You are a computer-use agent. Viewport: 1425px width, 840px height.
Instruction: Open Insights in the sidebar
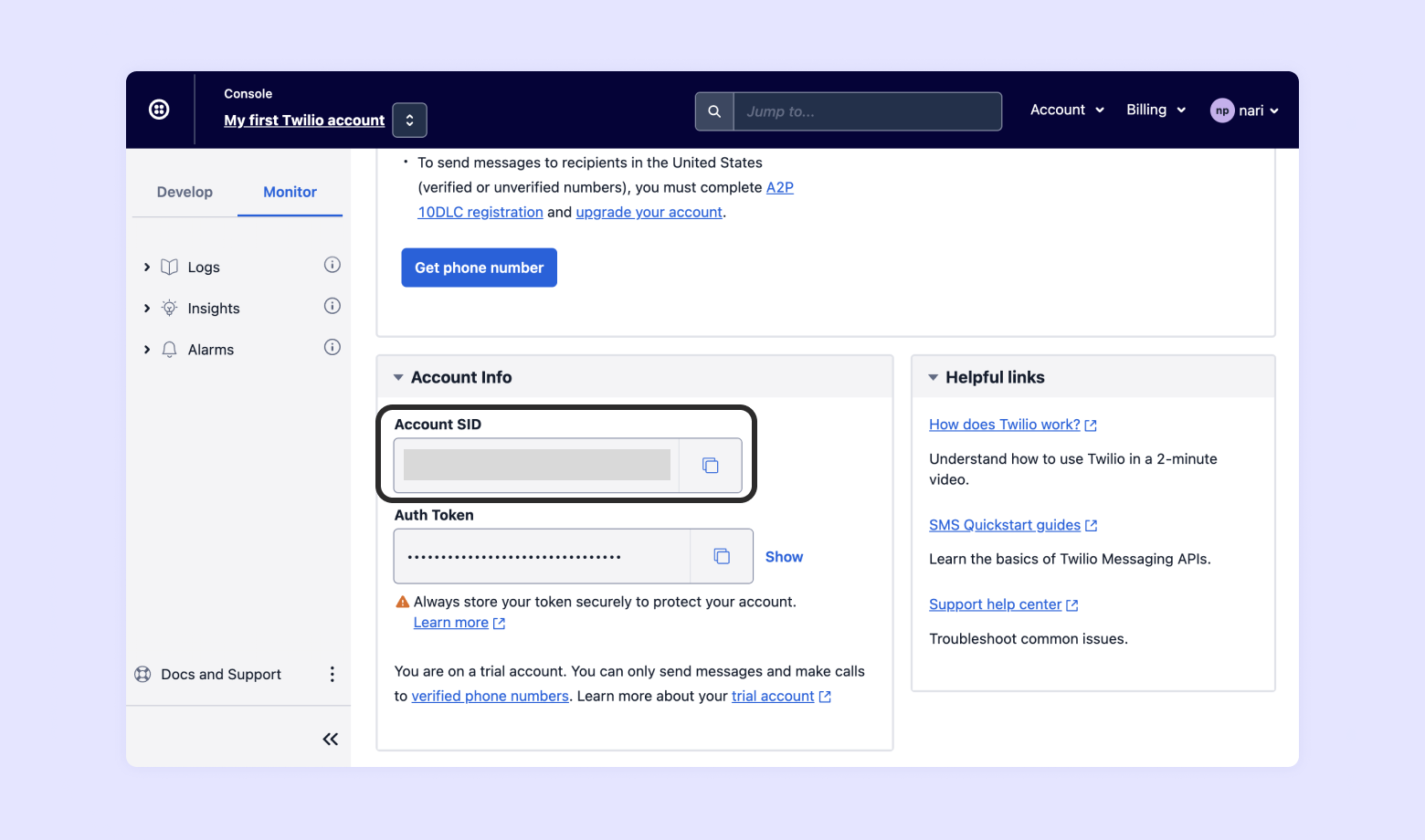tap(214, 309)
